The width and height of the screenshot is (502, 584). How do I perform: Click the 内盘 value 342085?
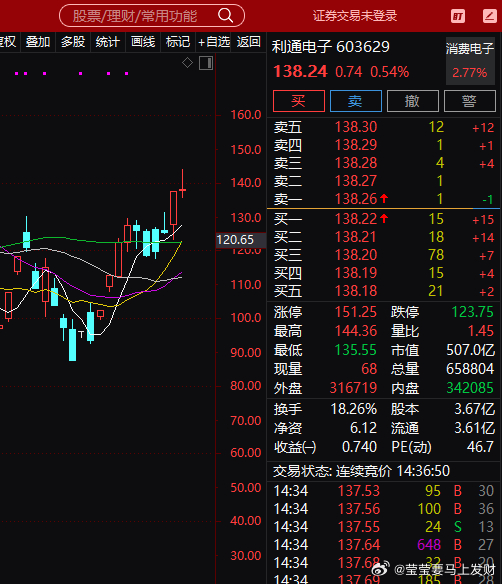point(470,388)
